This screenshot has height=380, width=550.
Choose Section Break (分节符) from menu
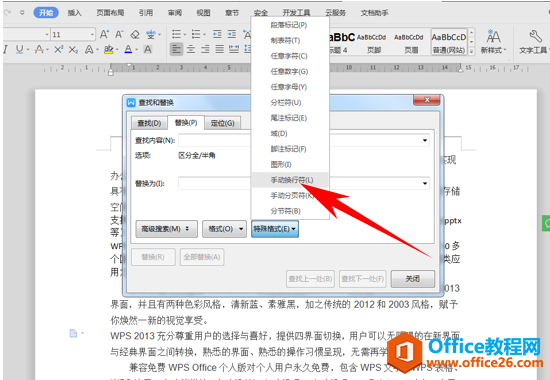(x=290, y=211)
